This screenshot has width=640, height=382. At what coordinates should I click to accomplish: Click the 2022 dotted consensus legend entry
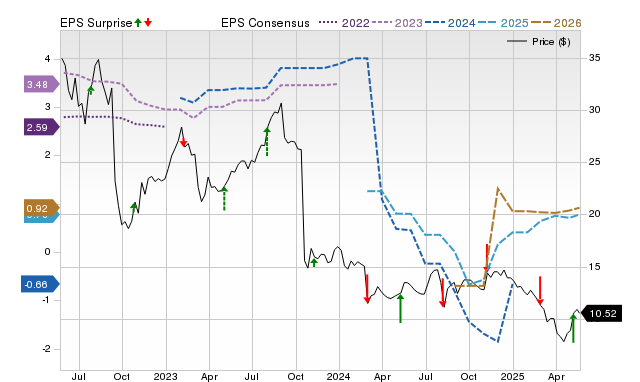[x=344, y=23]
